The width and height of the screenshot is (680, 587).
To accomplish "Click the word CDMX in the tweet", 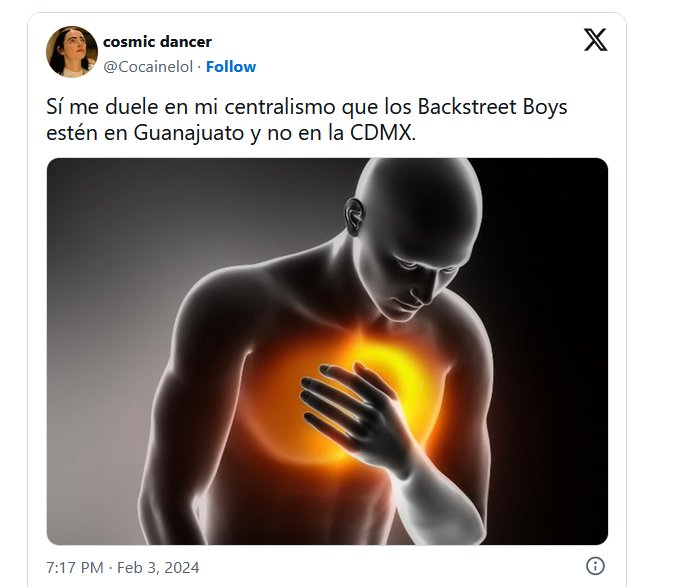I will click(x=381, y=133).
